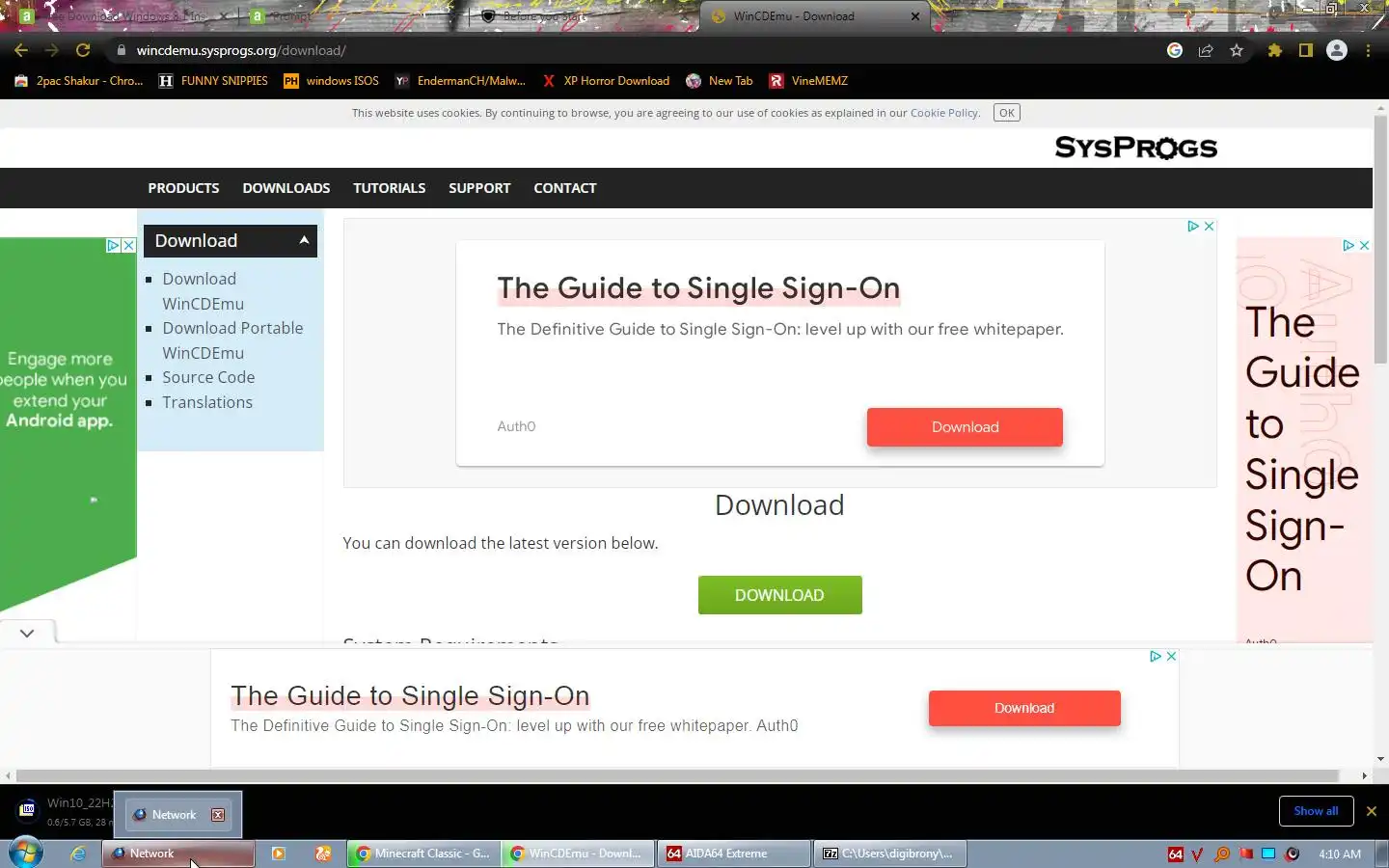Click red Download button in center ad
Screen dimensions: 1389x868
click(x=965, y=427)
